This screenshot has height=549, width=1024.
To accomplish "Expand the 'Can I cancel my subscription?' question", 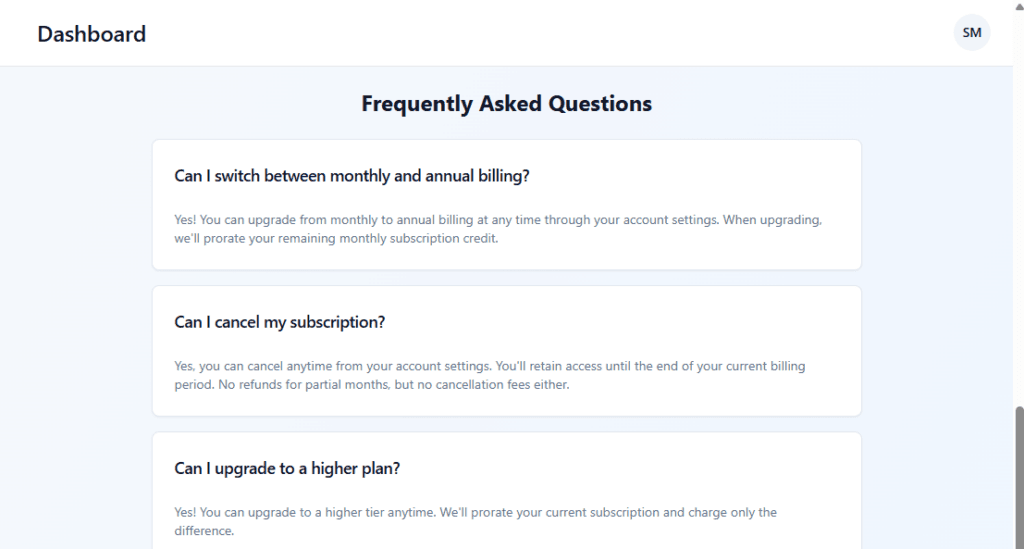I will [x=280, y=322].
